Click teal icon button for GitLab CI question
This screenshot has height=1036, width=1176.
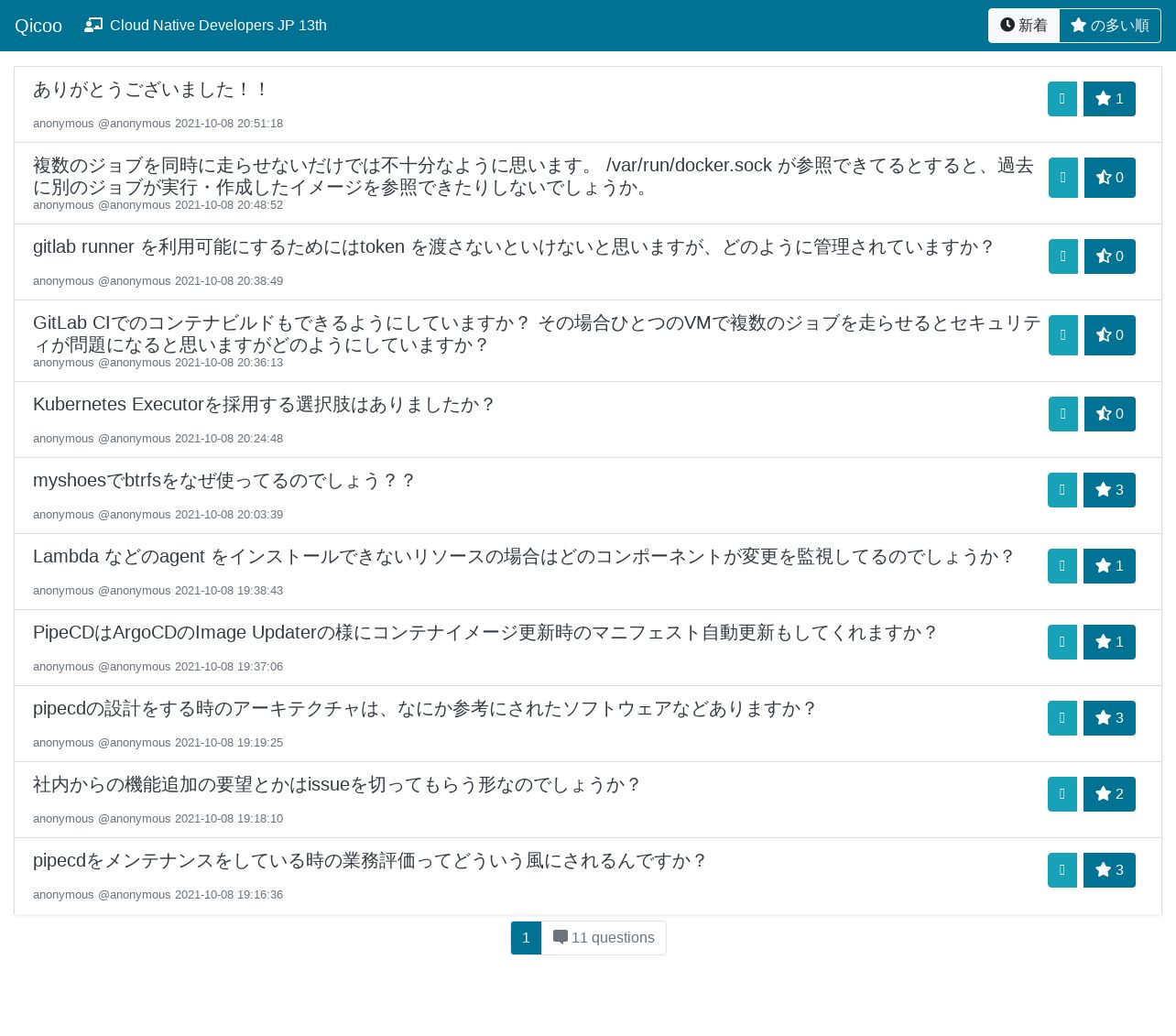point(1063,335)
